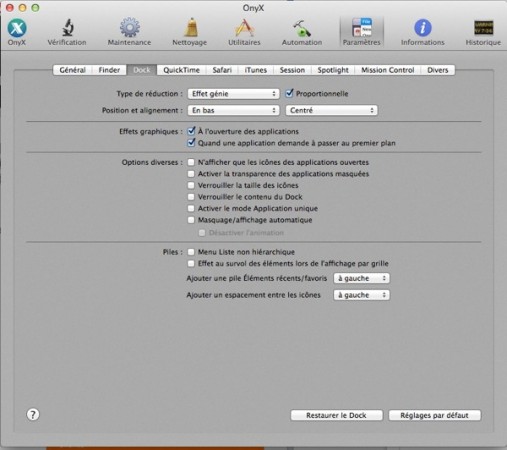Screen dimensions: 507x450
Task: Uncheck Quand une application demande premier plan
Action: point(191,143)
